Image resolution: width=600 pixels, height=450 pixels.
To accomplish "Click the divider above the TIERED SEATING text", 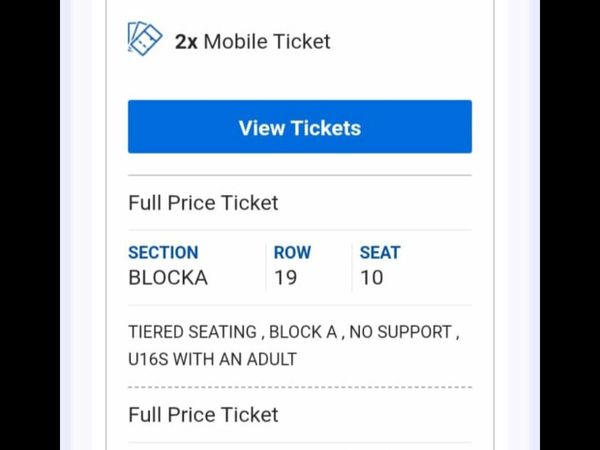I will pos(300,305).
